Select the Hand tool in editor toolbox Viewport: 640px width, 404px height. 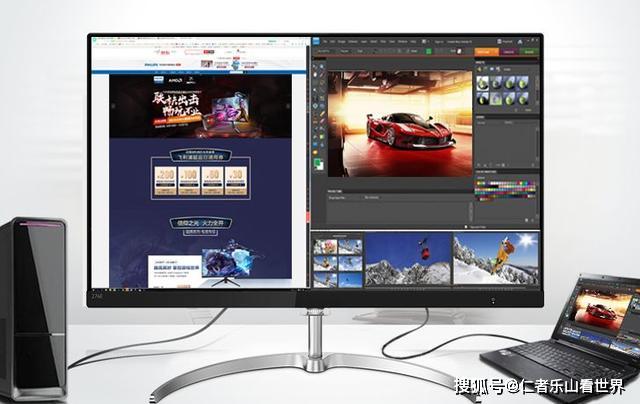tap(315, 74)
